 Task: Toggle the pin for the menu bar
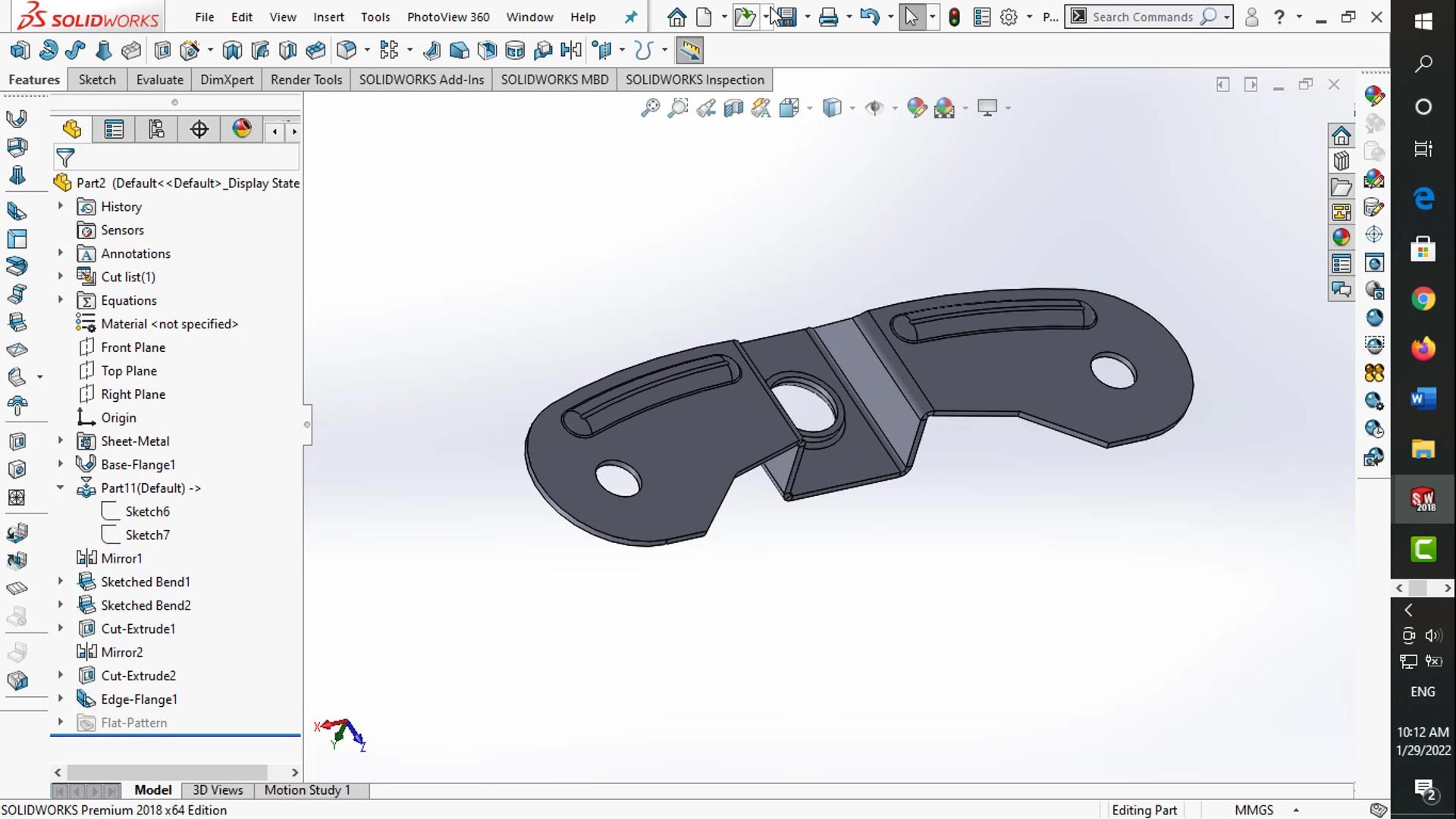(631, 17)
